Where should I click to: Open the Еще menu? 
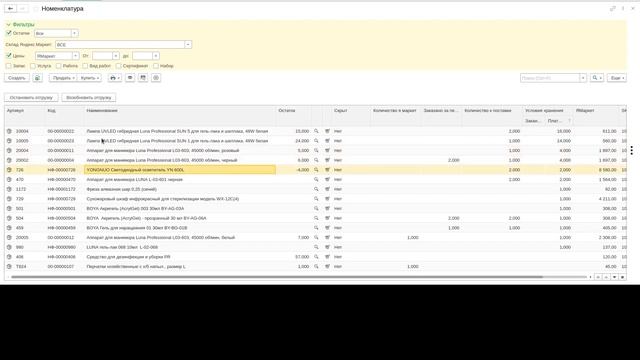tap(617, 78)
